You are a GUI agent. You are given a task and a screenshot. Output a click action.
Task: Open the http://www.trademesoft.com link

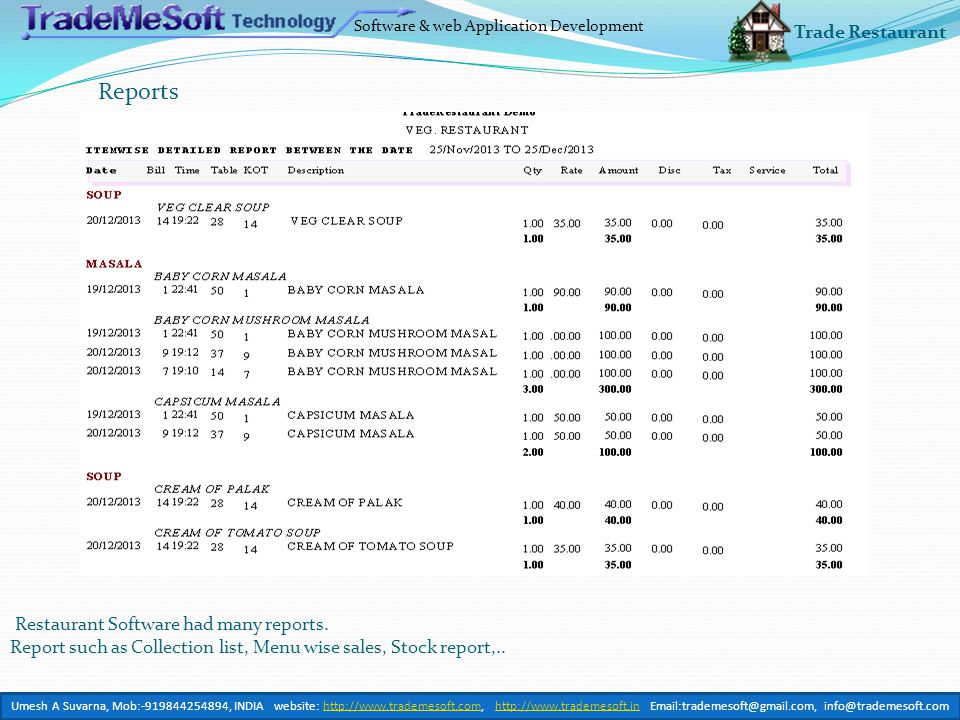point(402,706)
